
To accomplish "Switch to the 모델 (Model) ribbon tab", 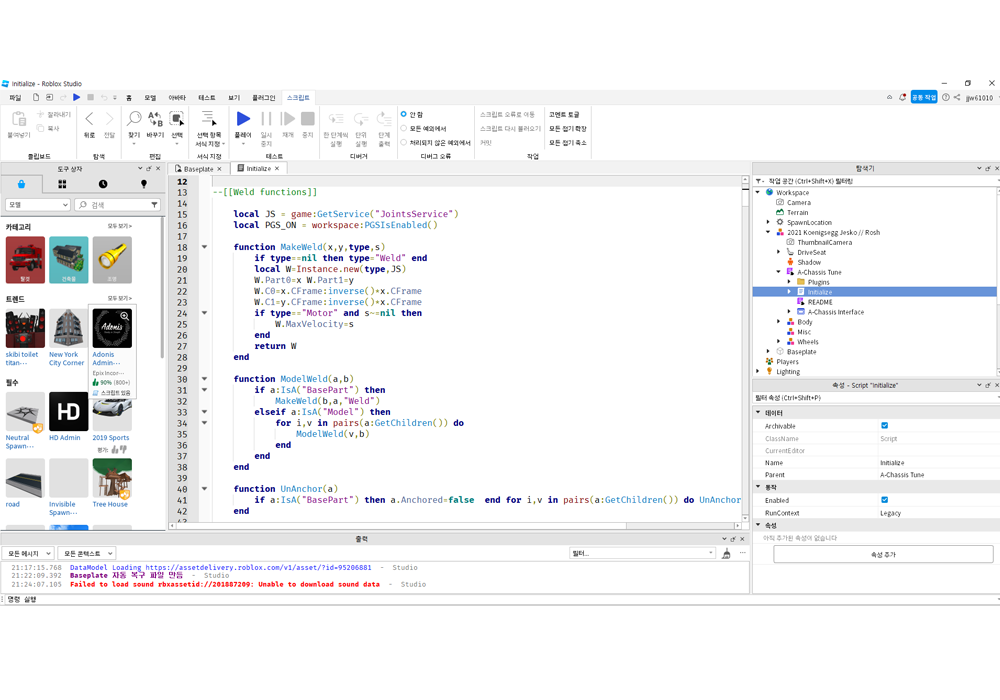I will [x=150, y=98].
